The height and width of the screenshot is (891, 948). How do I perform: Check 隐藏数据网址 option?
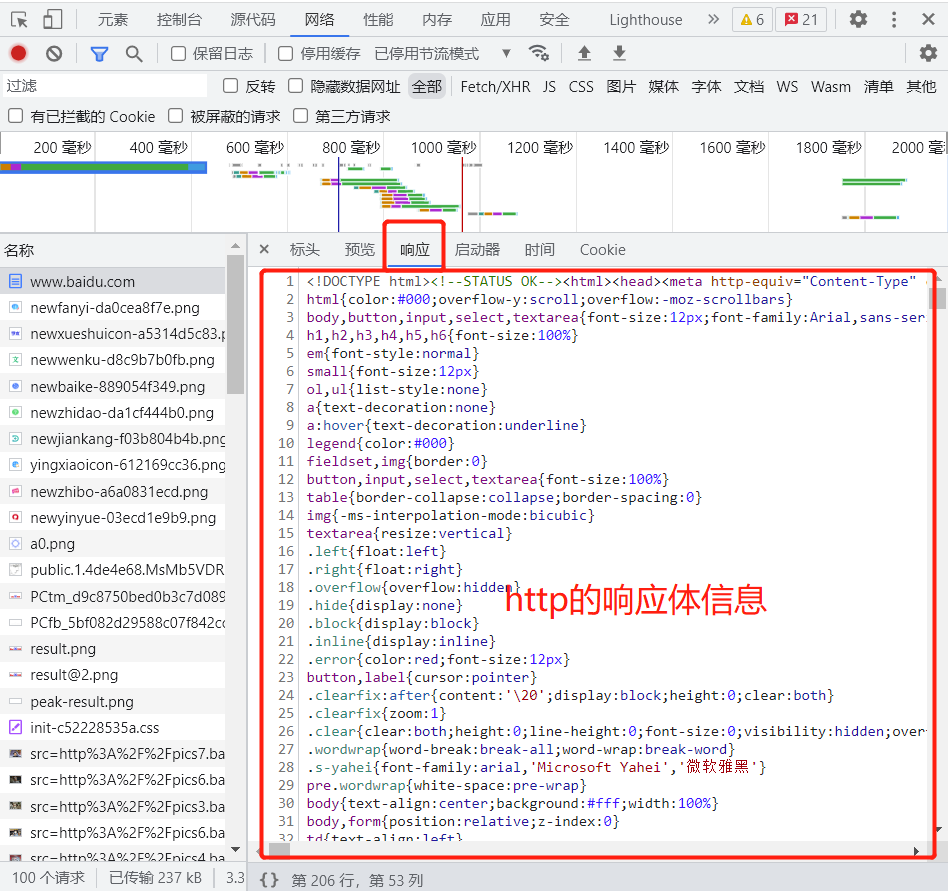[296, 86]
